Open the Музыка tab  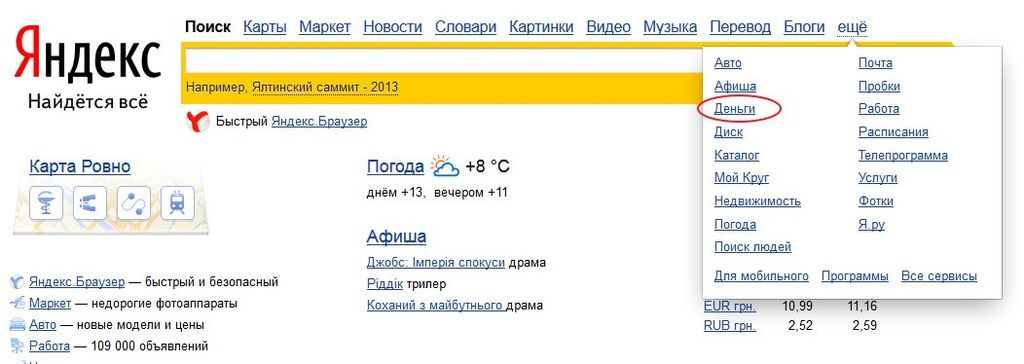click(670, 27)
